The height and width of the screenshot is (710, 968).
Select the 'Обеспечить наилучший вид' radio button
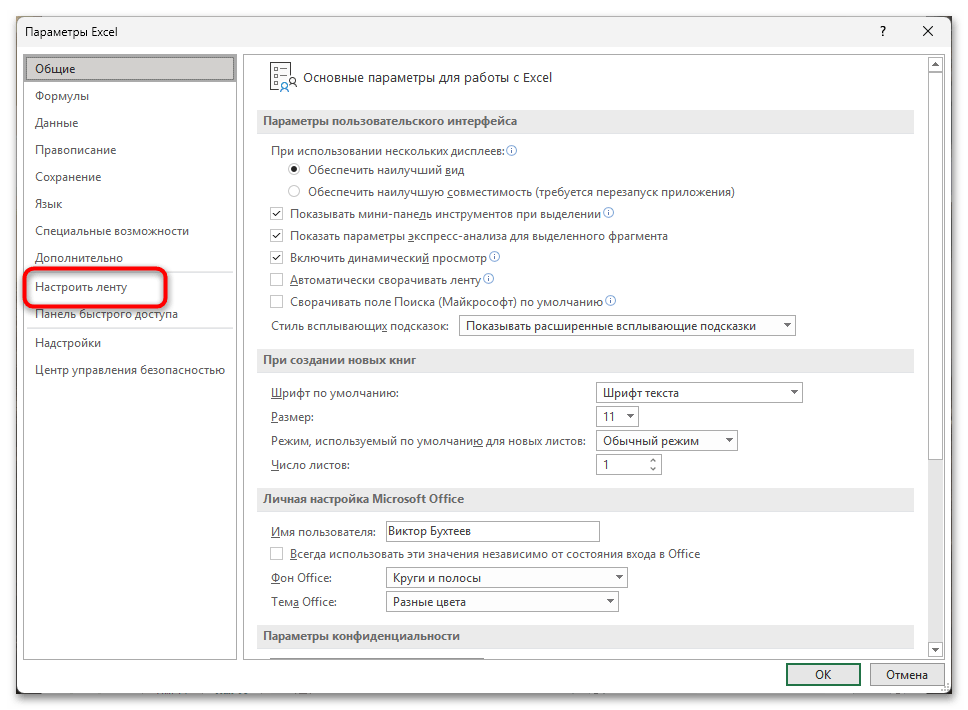pyautogui.click(x=294, y=170)
